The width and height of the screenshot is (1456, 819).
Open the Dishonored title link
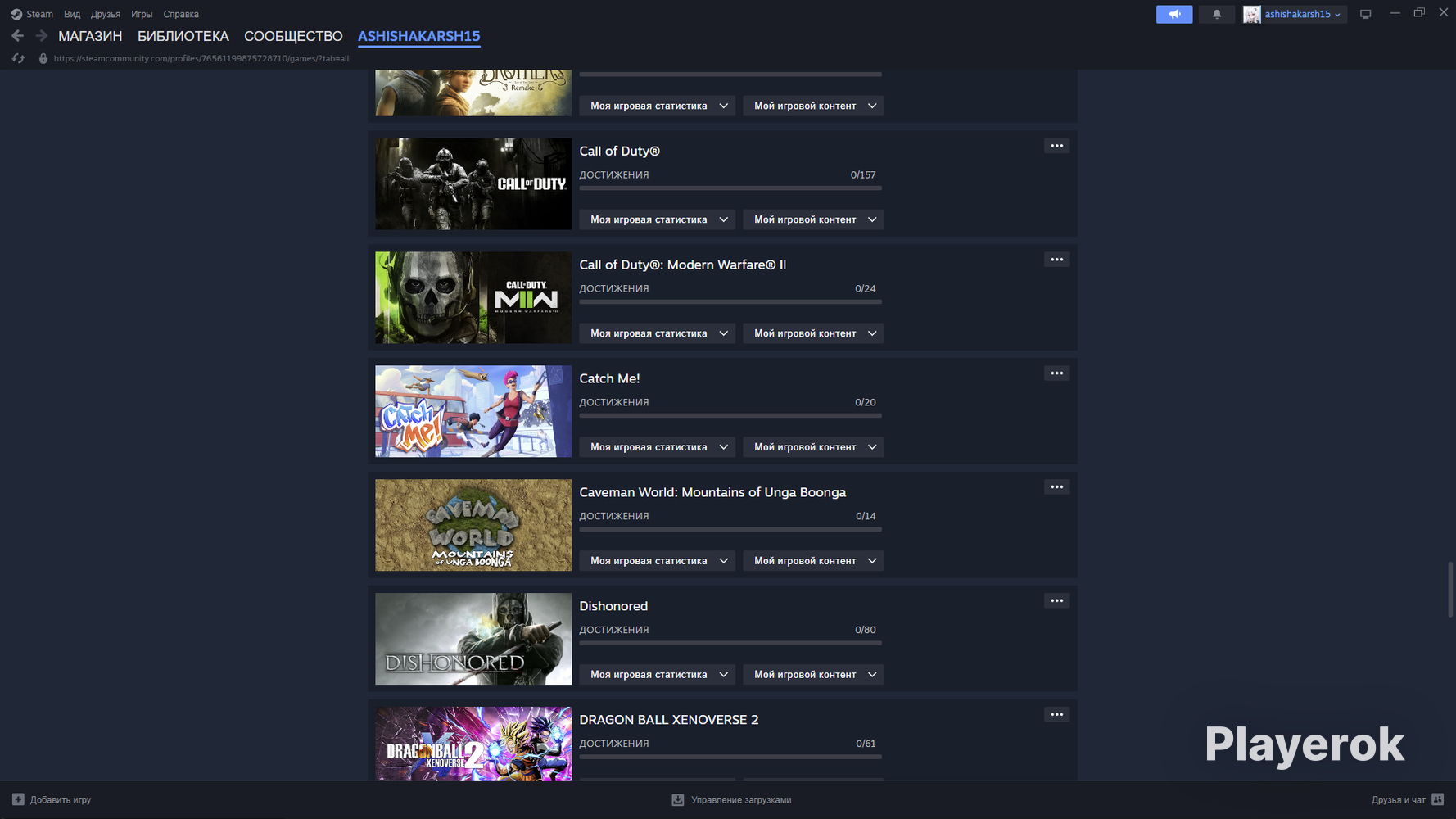click(x=613, y=606)
